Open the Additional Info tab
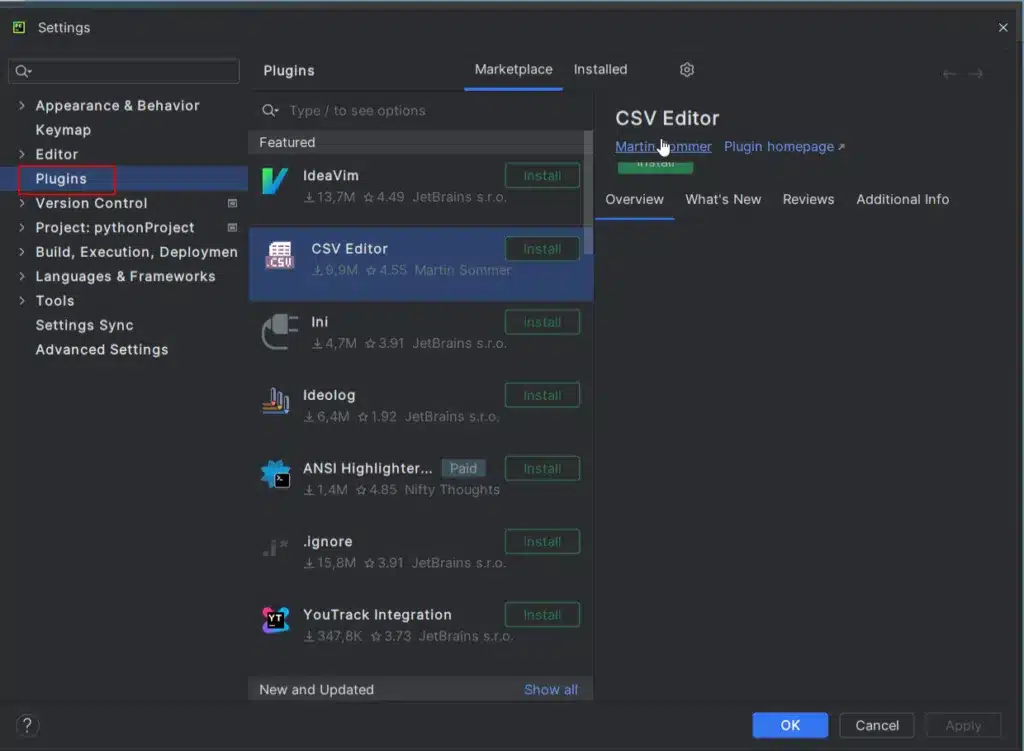This screenshot has width=1024, height=751. click(x=903, y=199)
